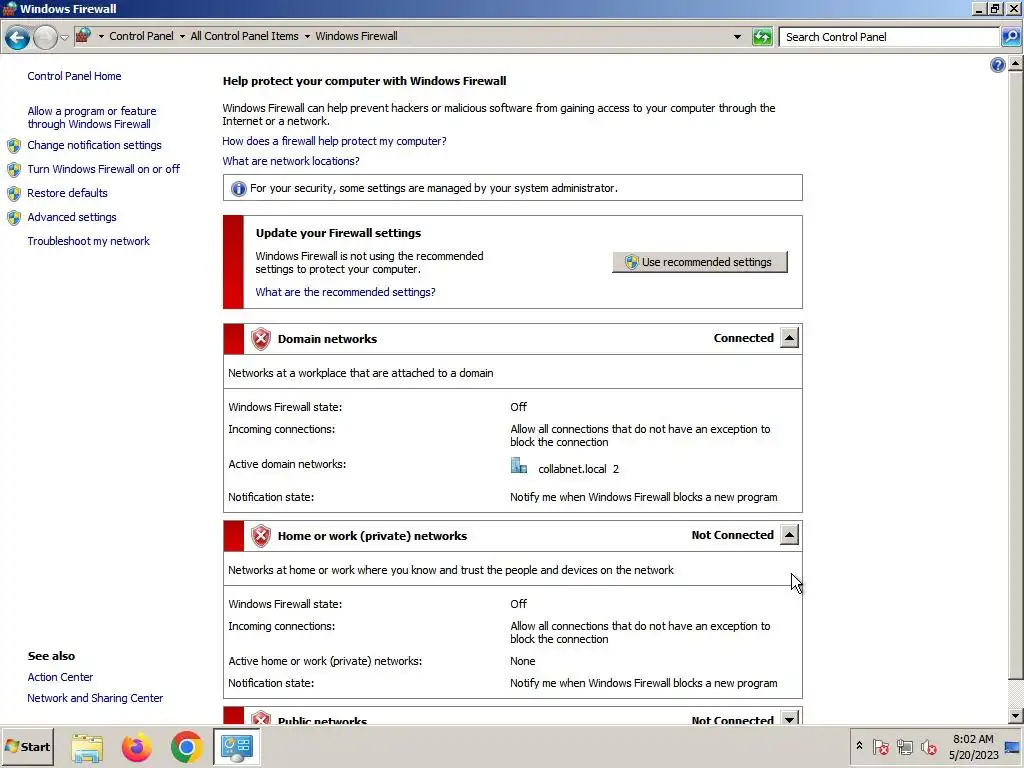
Task: Select Windows Firewall breadcrumb
Action: 356,37
